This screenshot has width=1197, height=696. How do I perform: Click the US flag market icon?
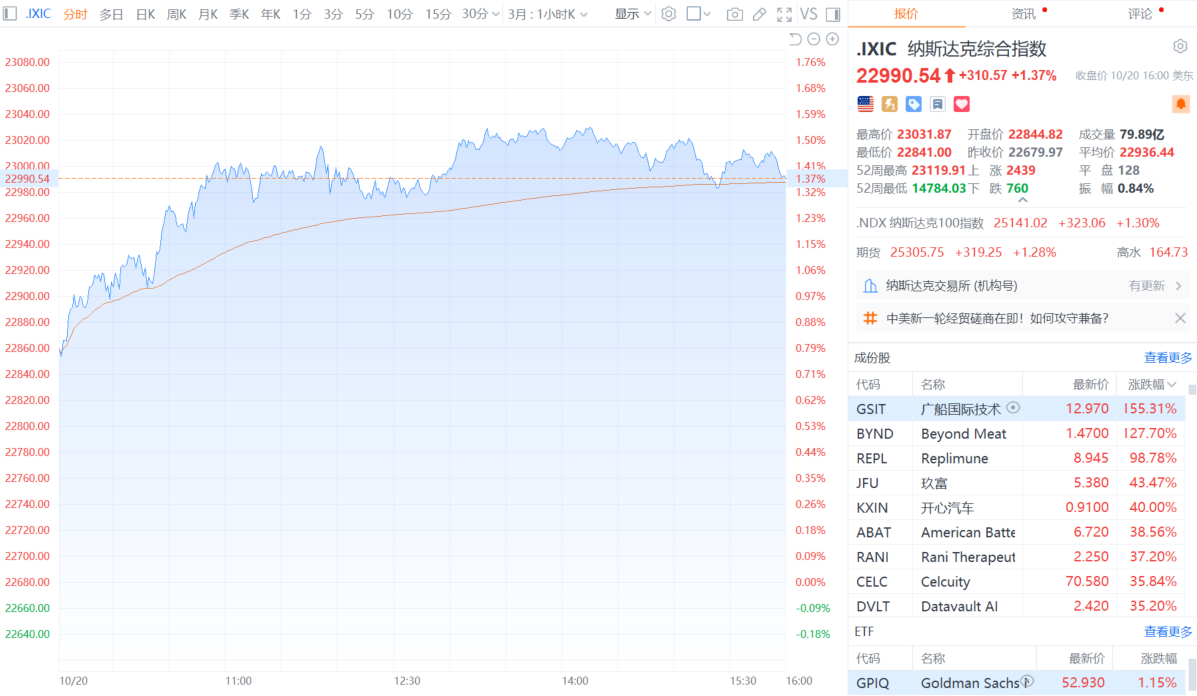(864, 103)
